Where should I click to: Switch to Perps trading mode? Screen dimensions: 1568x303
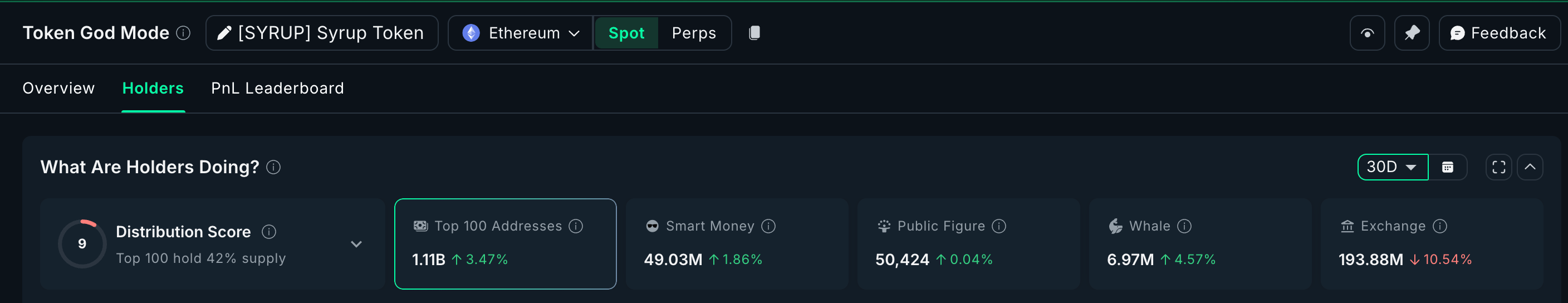coord(693,33)
